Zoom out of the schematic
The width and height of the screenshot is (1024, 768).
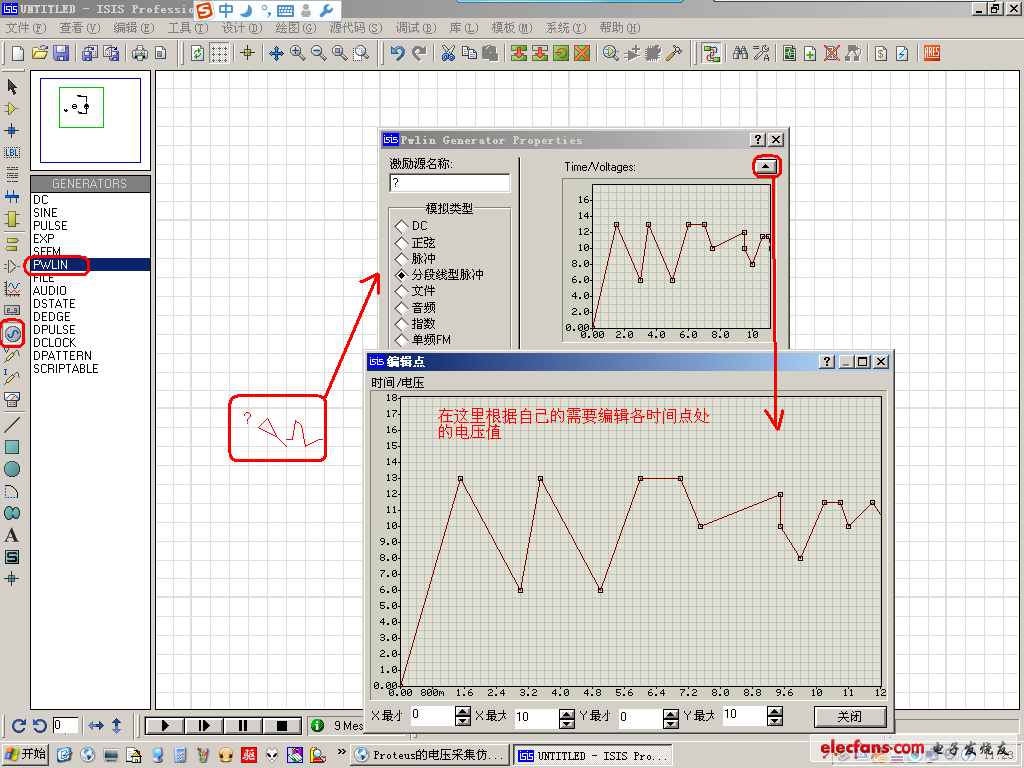coord(319,53)
